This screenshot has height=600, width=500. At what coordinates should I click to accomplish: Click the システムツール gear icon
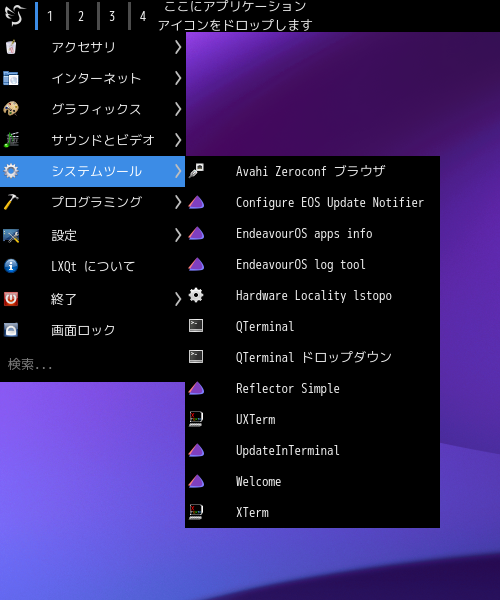[x=11, y=171]
